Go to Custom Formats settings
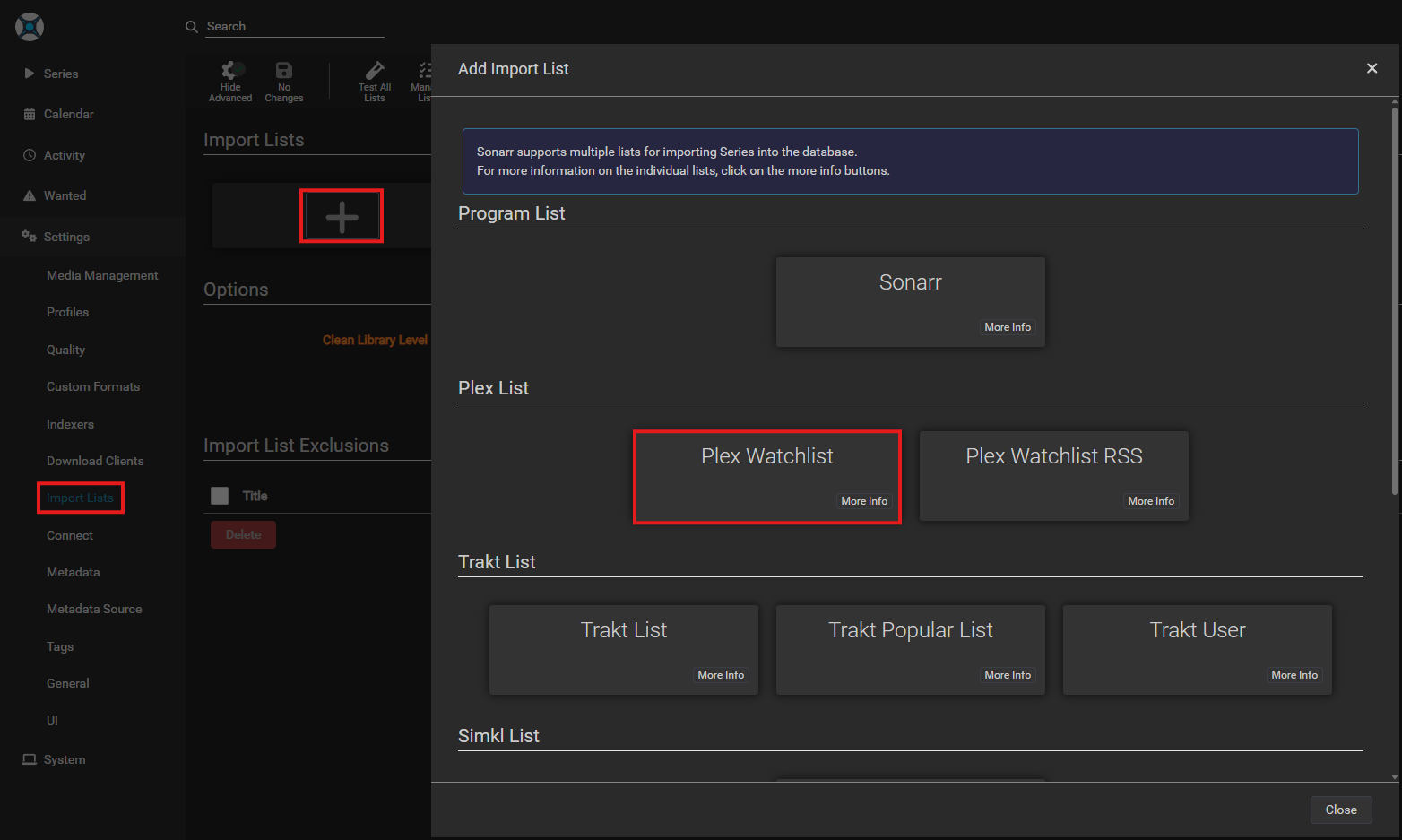The width and height of the screenshot is (1402, 840). coord(93,386)
